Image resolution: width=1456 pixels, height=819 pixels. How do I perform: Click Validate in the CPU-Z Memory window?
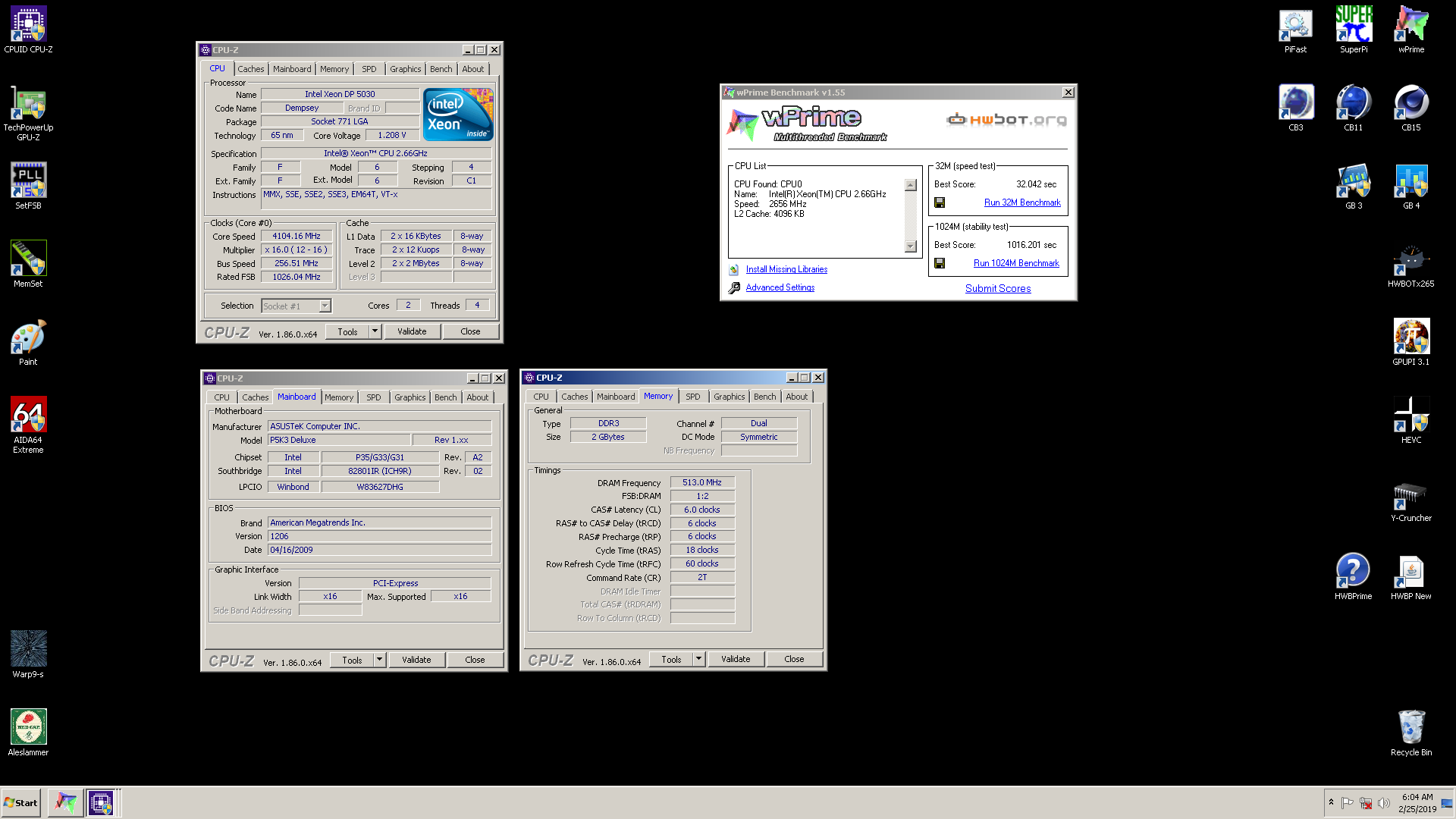click(x=736, y=659)
